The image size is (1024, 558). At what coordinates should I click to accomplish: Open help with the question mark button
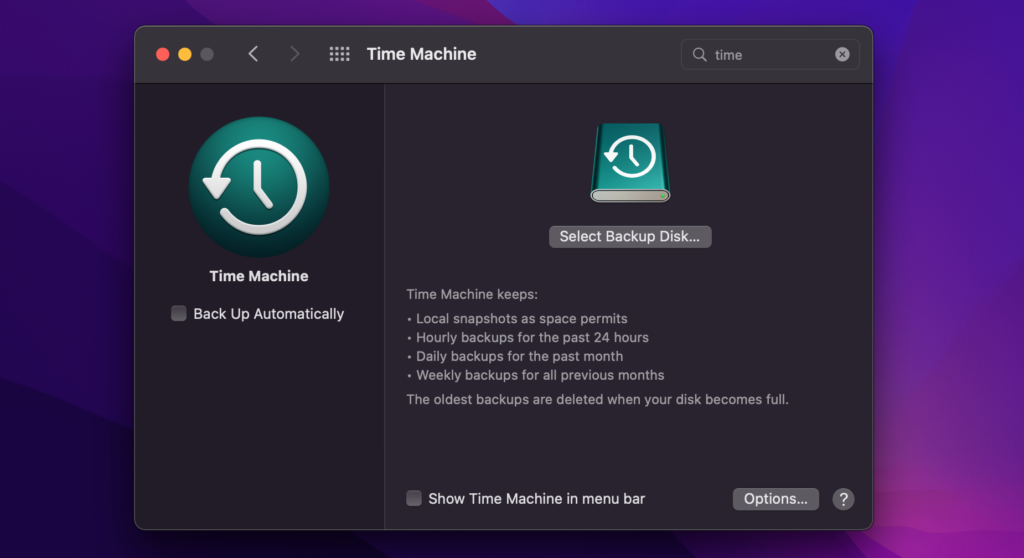pos(843,499)
